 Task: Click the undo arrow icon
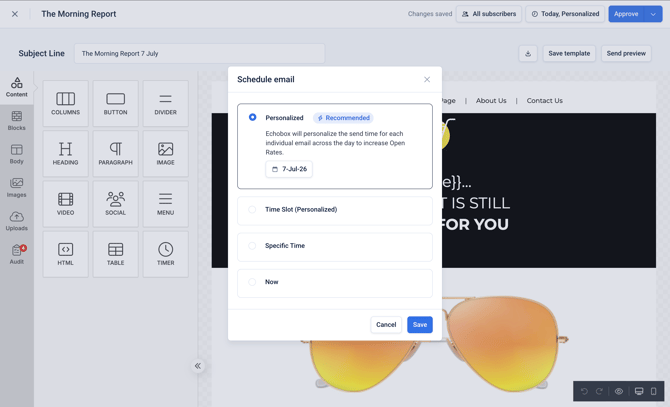584,391
